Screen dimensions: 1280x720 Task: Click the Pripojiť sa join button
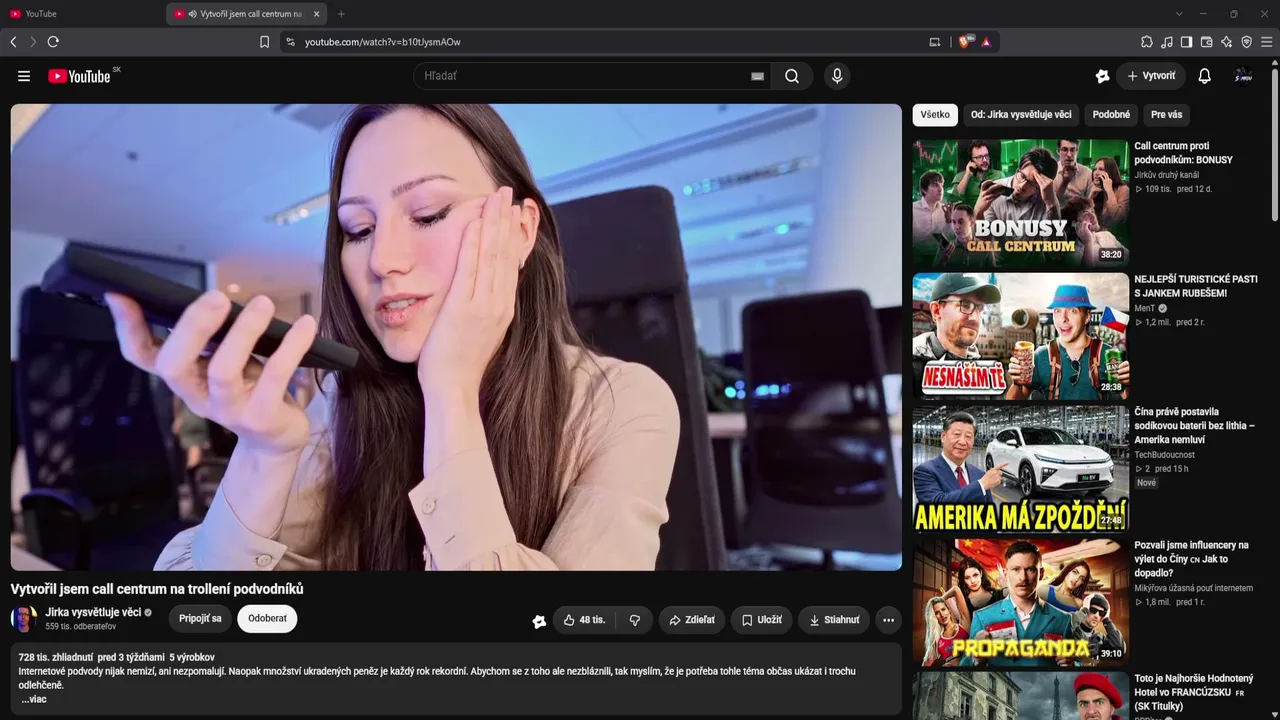(x=200, y=619)
